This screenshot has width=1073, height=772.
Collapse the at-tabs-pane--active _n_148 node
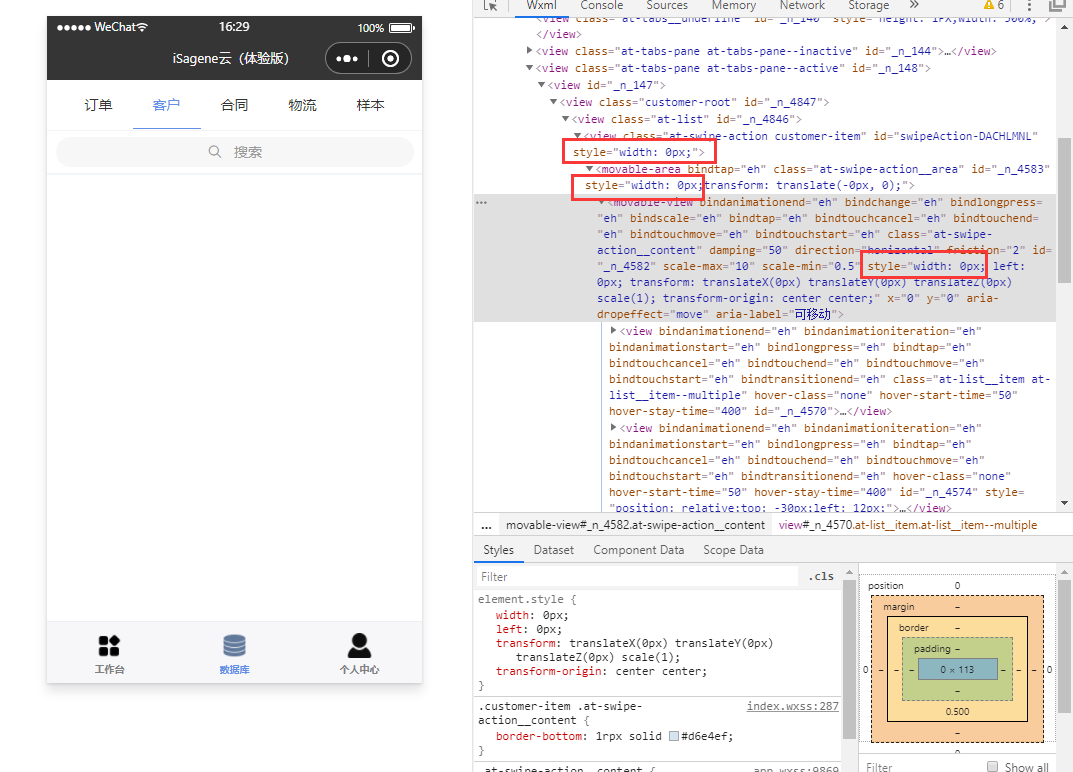click(x=530, y=67)
